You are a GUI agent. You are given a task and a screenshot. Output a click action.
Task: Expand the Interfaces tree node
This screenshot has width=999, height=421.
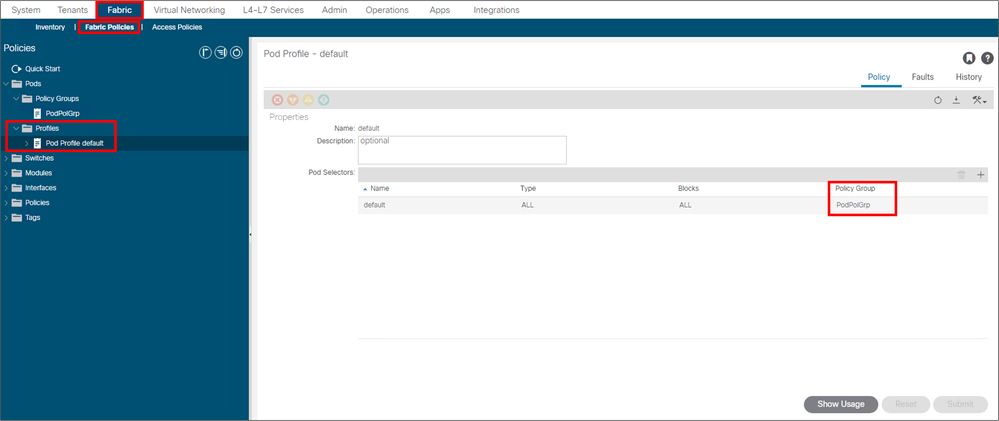coord(6,188)
